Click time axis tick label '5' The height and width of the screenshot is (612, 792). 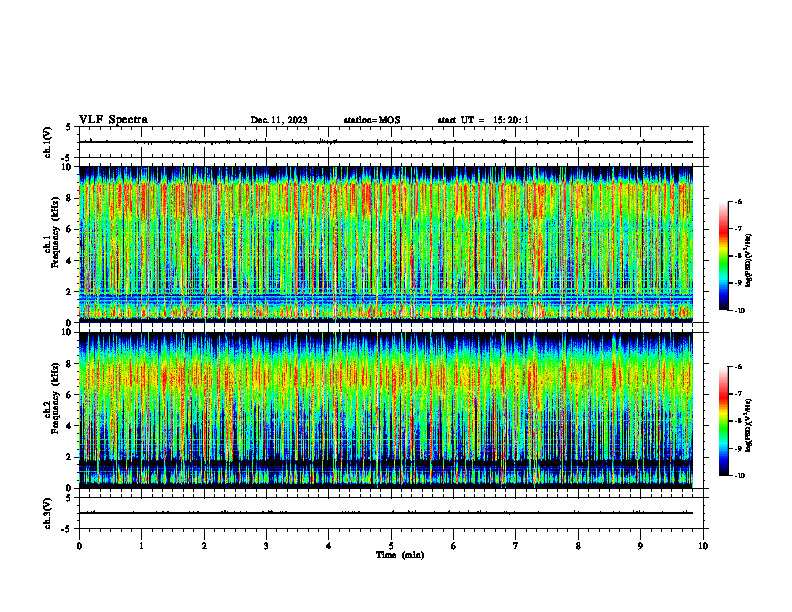(391, 546)
